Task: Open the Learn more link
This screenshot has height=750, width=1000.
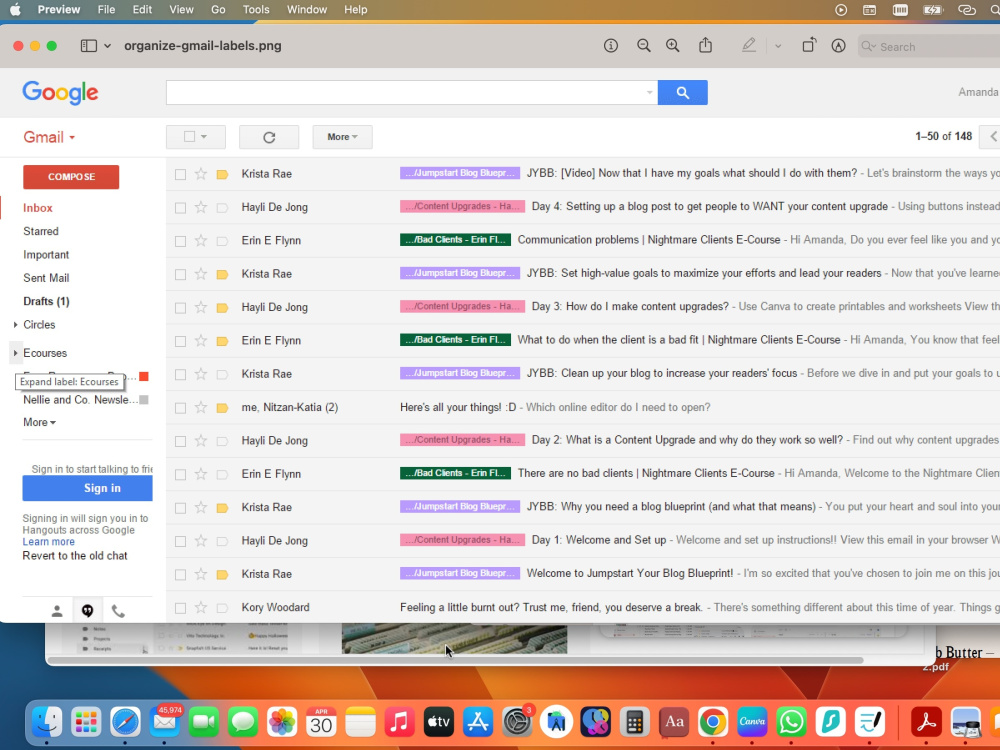Action: click(48, 541)
